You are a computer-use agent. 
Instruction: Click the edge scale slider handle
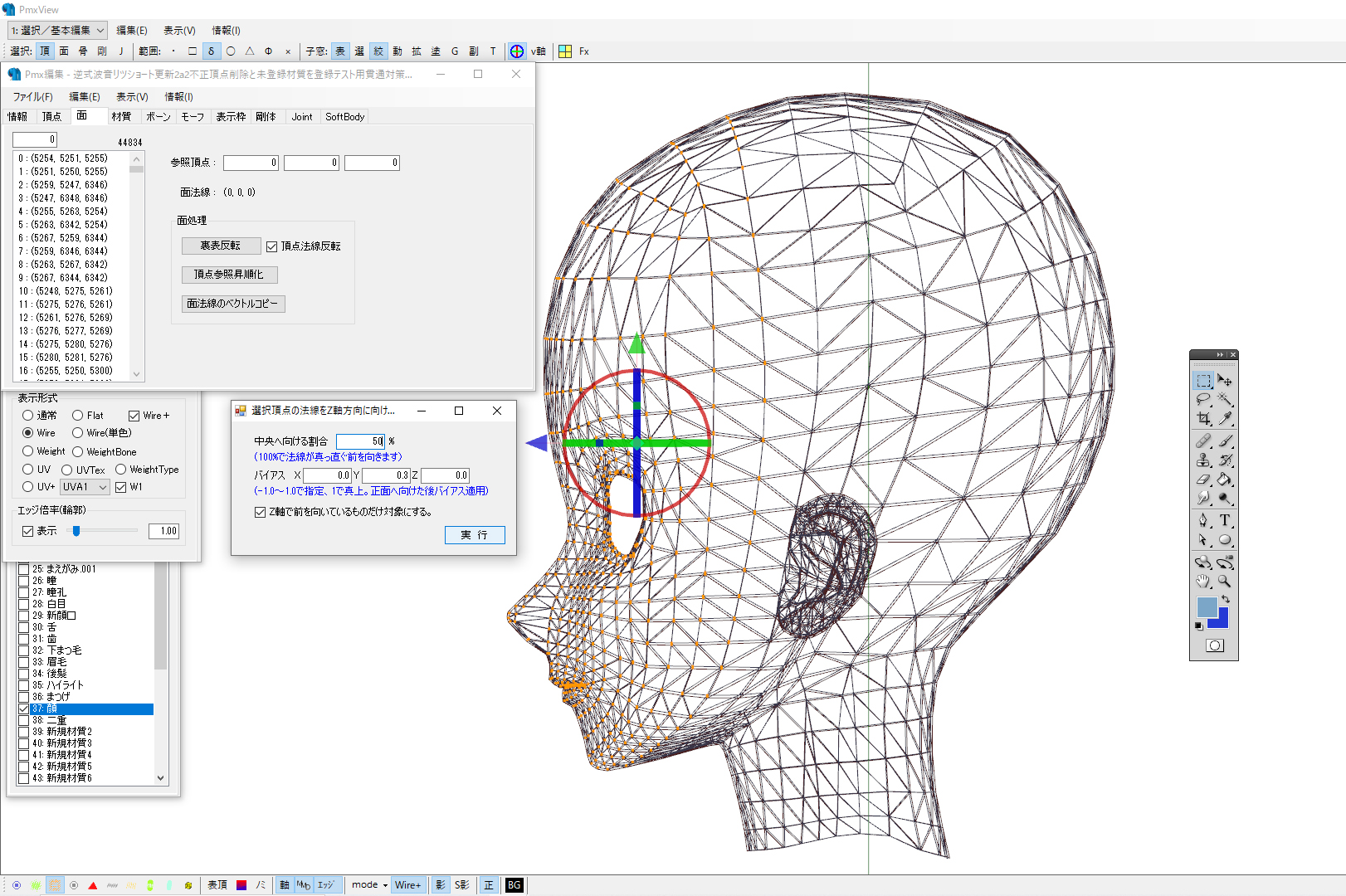tap(76, 531)
